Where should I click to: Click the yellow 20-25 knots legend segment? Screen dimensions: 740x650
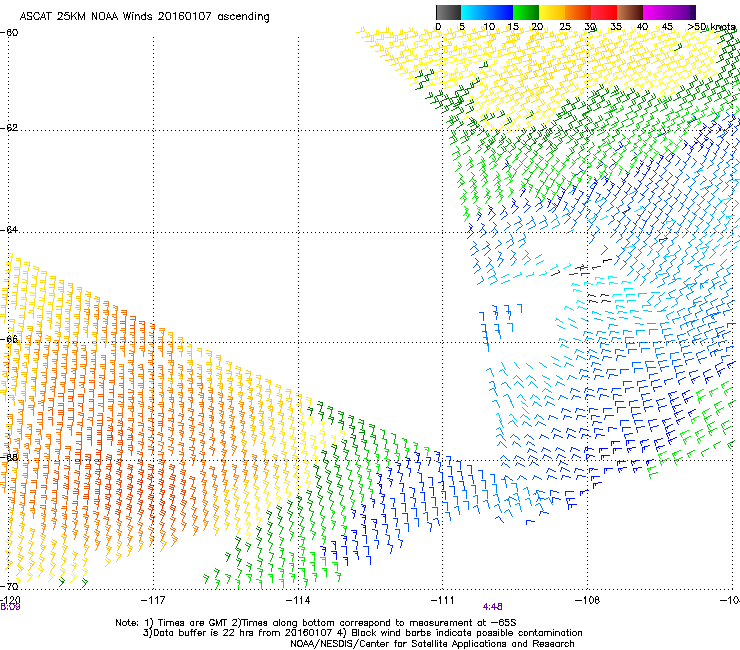coord(552,12)
